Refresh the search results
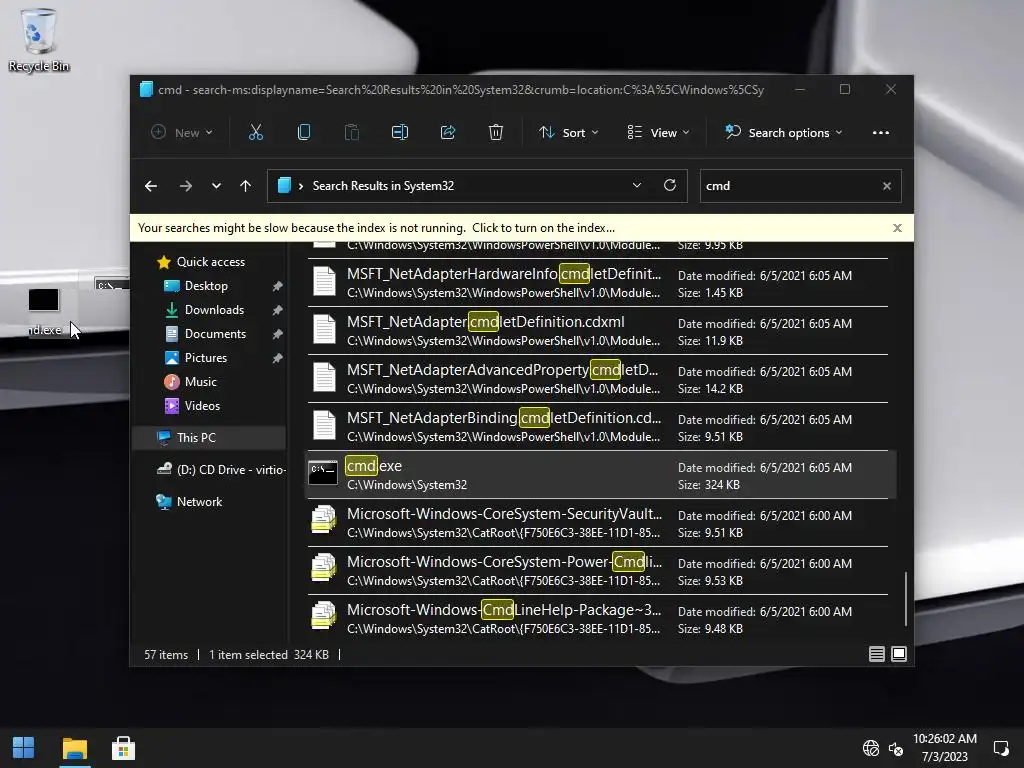 pos(669,185)
